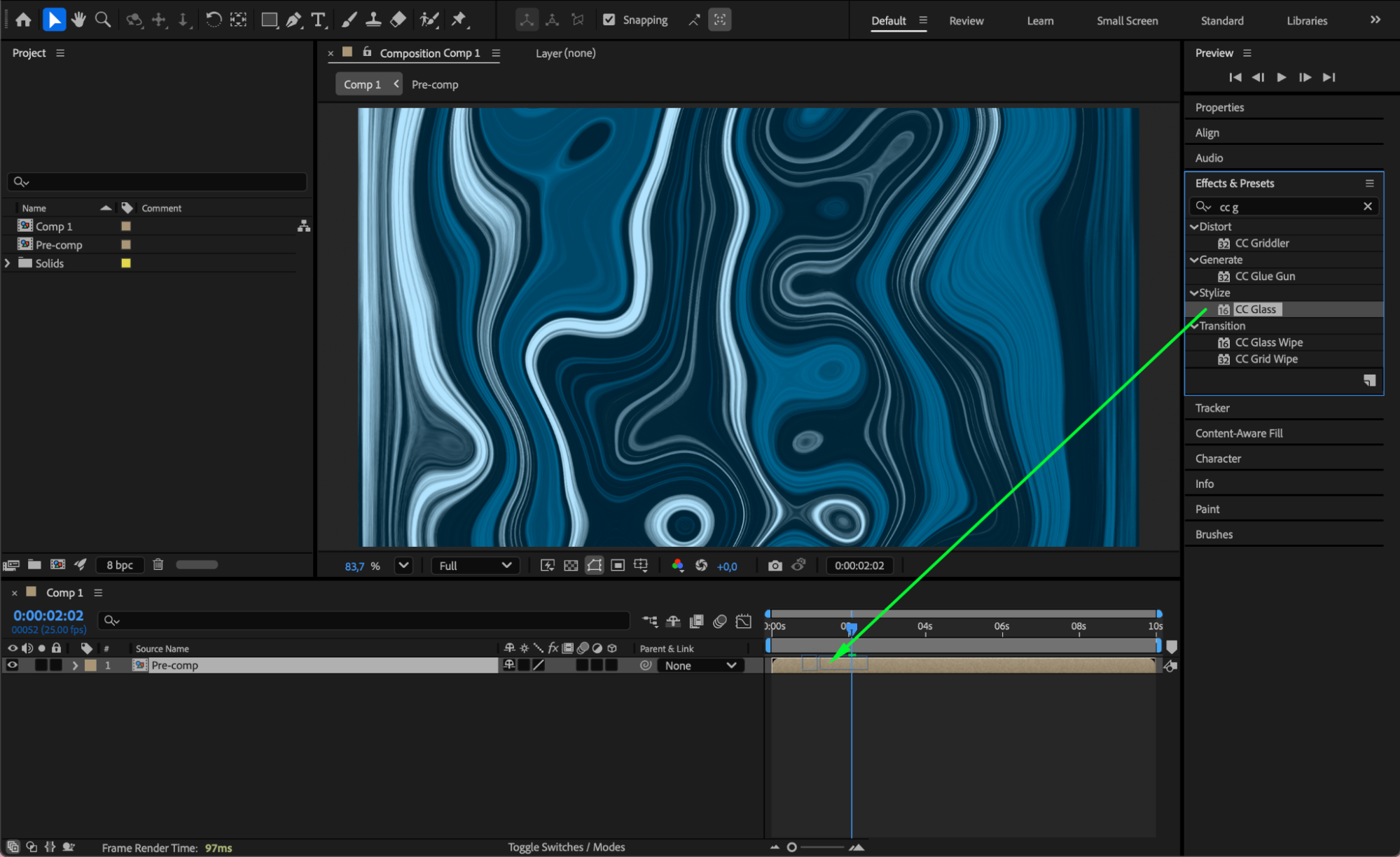Toggle the transparency grid button
Image resolution: width=1400 pixels, height=857 pixels.
pos(571,566)
